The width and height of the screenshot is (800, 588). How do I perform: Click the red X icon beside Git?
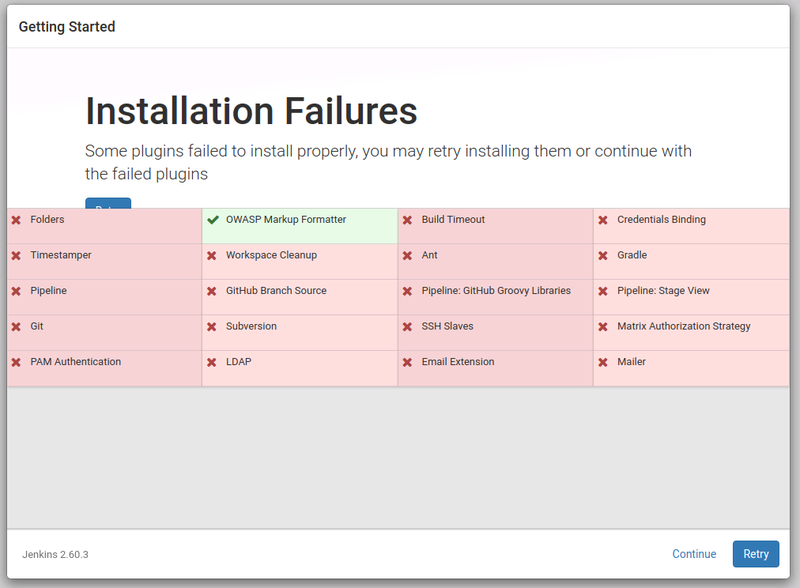point(16,327)
